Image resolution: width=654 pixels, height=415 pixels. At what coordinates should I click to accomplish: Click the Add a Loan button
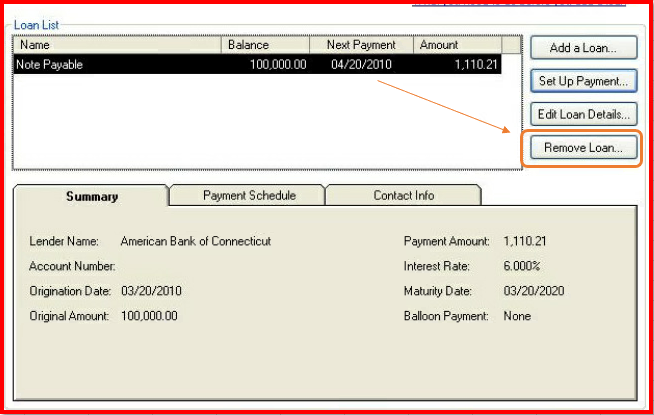pos(584,48)
